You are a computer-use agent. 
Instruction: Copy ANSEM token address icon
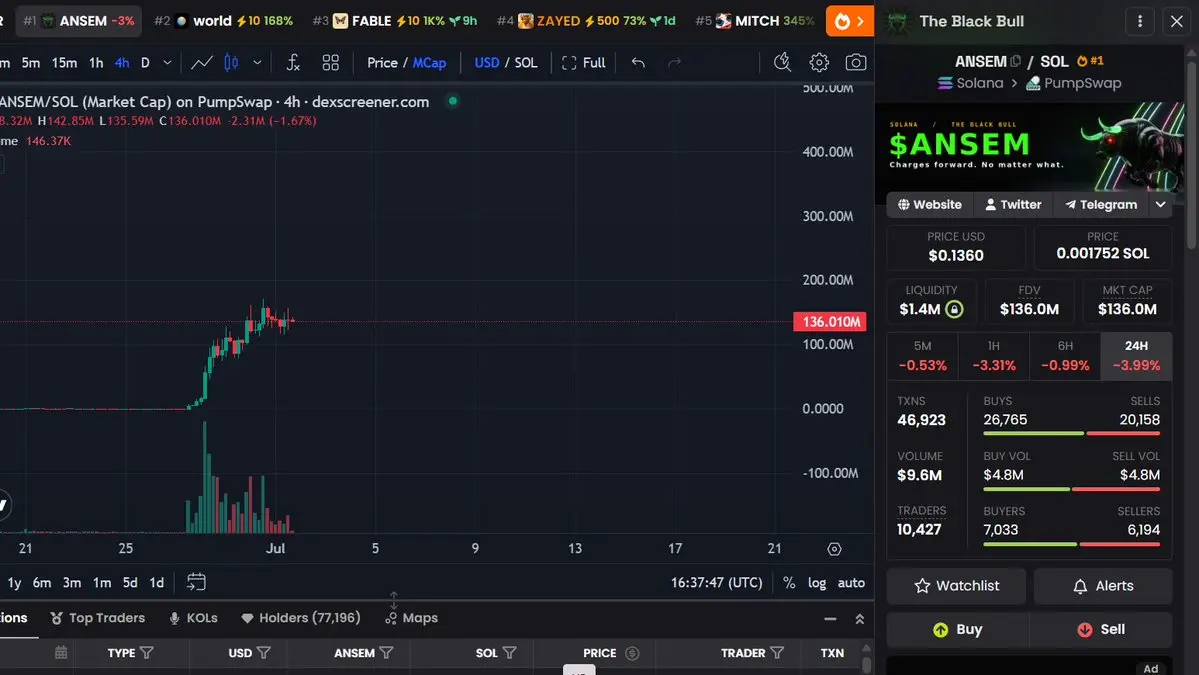tap(1015, 61)
